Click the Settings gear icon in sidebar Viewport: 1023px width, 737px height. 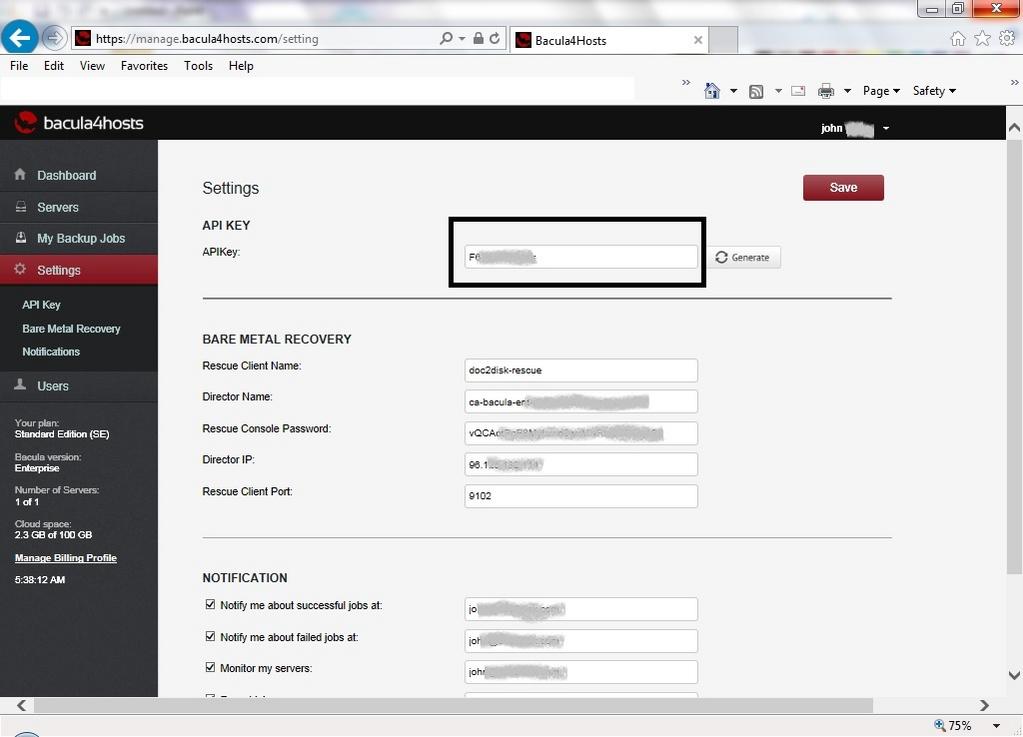(x=20, y=269)
